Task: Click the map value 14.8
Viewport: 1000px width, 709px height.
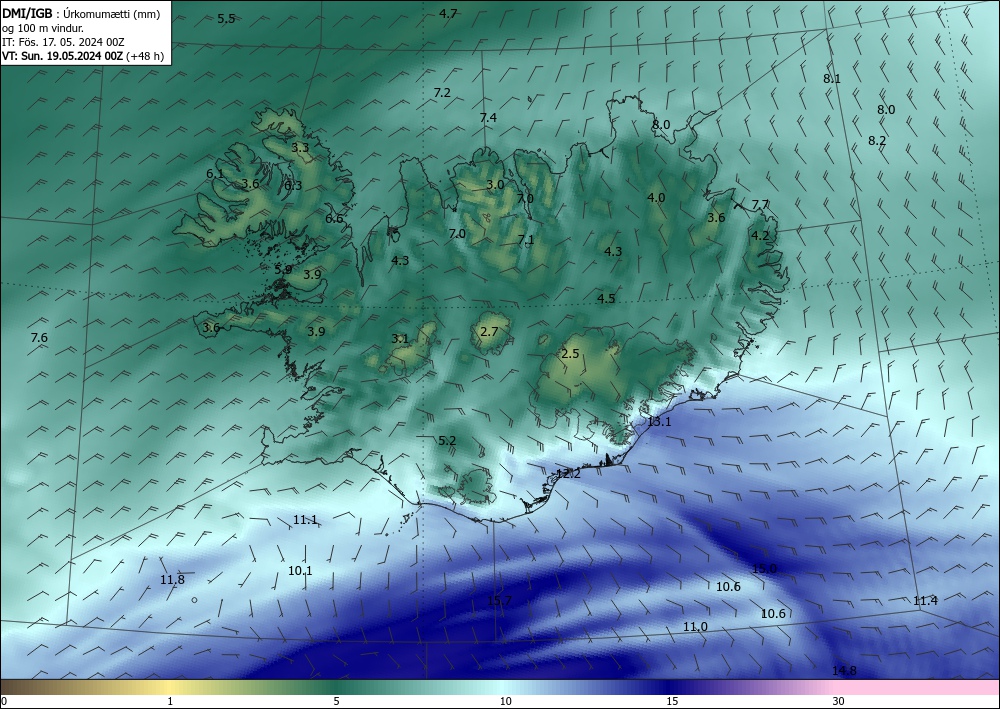Action: [x=844, y=670]
